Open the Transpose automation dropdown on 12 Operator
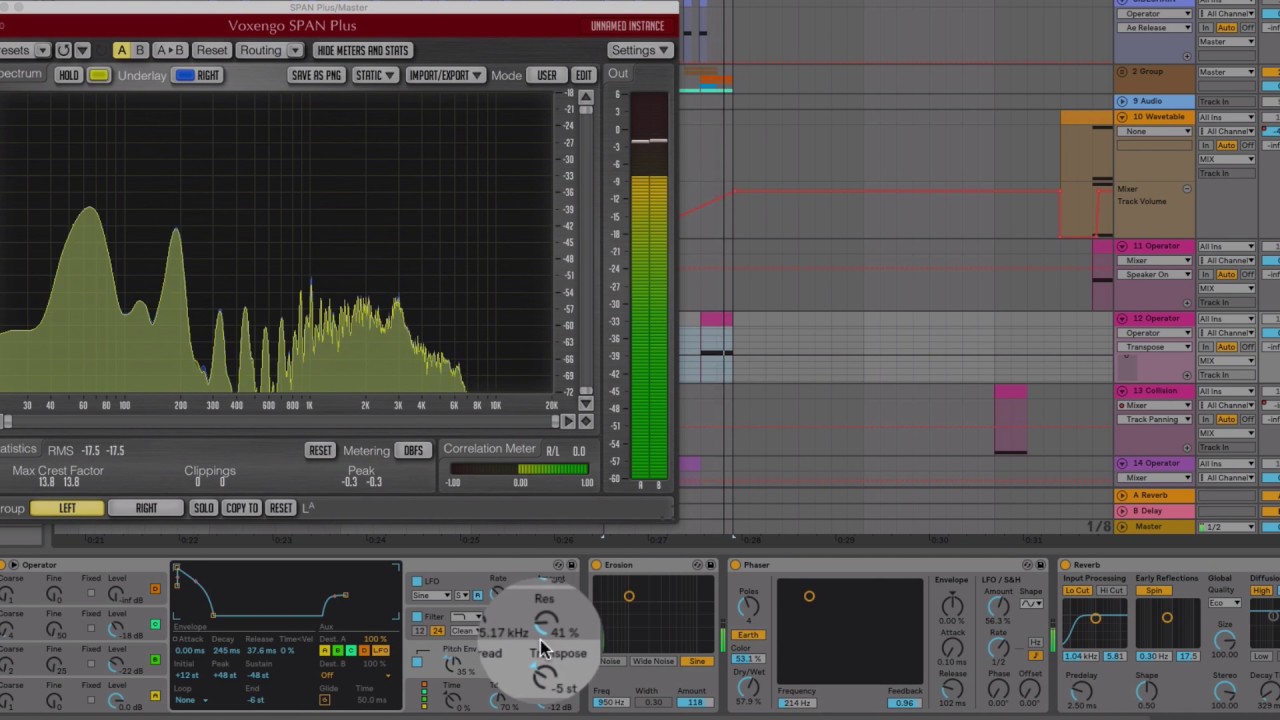Screen dimensions: 1280x720 (x=1156, y=347)
